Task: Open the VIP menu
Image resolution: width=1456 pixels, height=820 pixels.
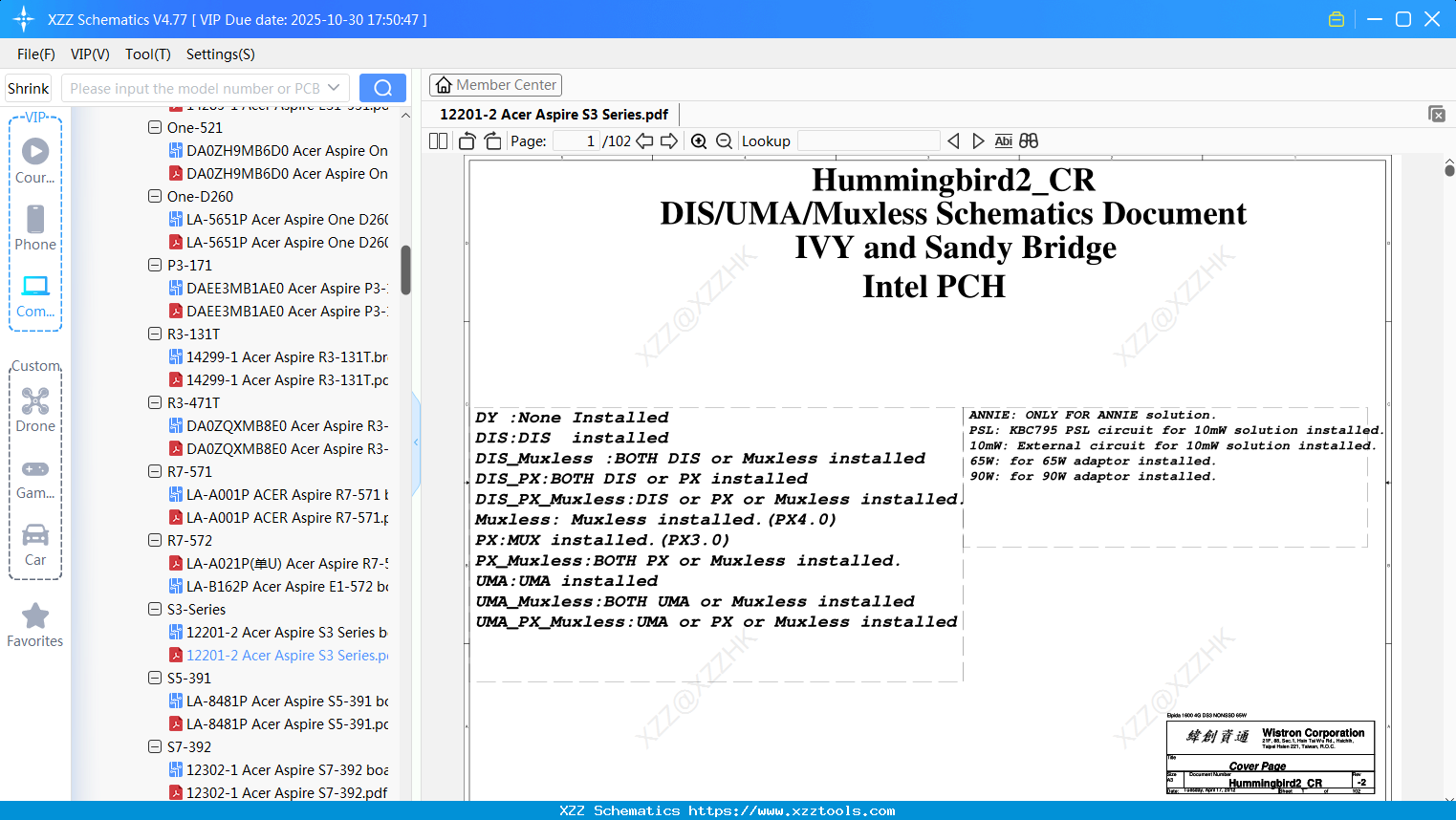Action: point(90,54)
